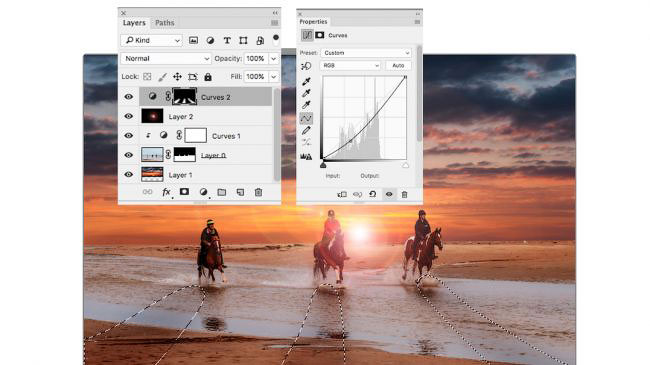Filter layers by smart object icon
Image resolution: width=650 pixels, height=365 pixels.
tap(260, 40)
